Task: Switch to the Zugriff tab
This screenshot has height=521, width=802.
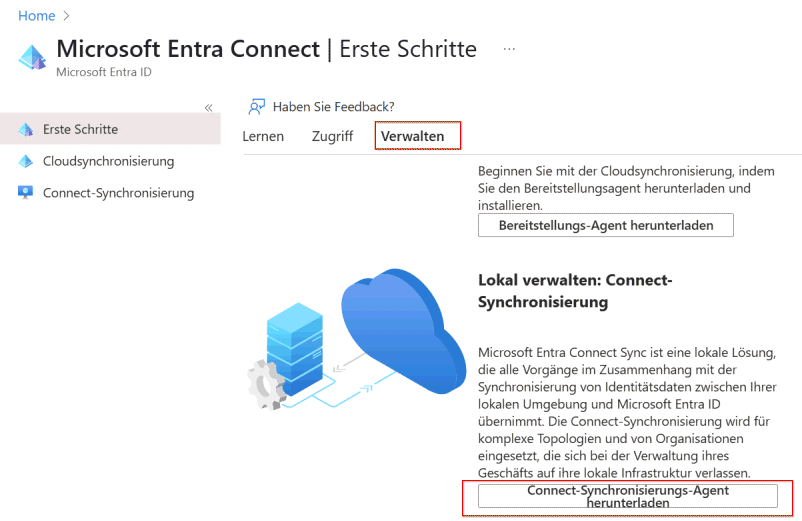Action: click(x=332, y=137)
